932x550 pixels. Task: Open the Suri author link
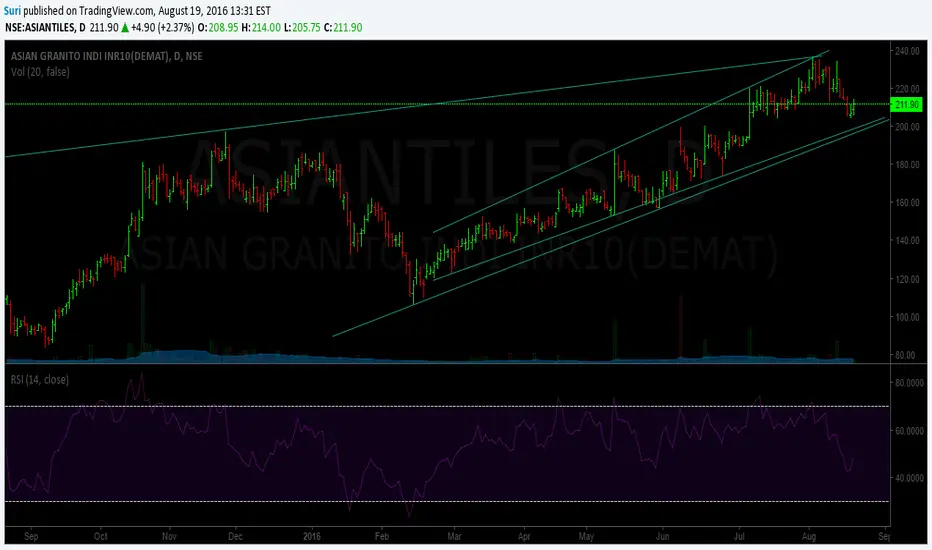[12, 11]
